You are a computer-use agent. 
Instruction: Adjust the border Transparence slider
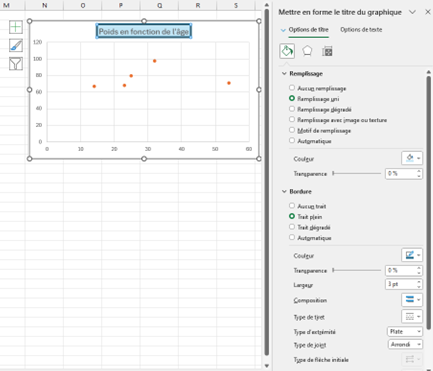coord(356,270)
